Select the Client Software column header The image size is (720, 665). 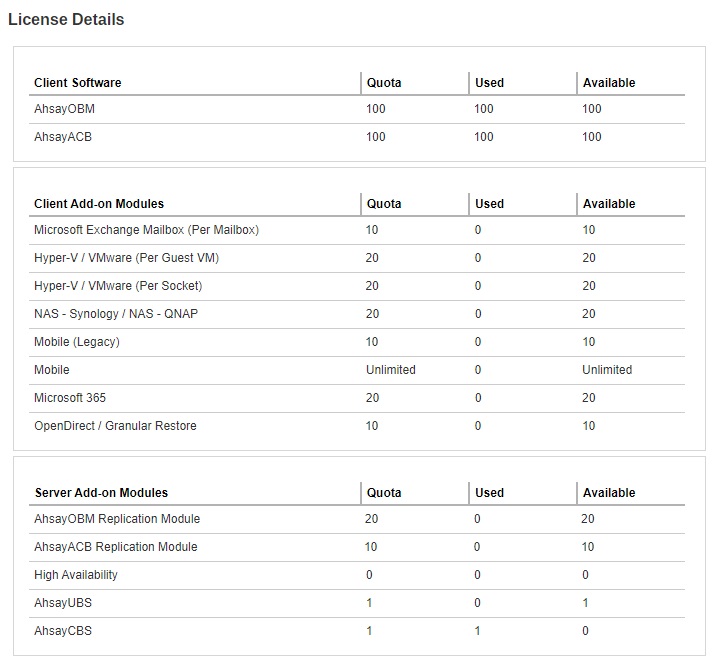pos(77,82)
